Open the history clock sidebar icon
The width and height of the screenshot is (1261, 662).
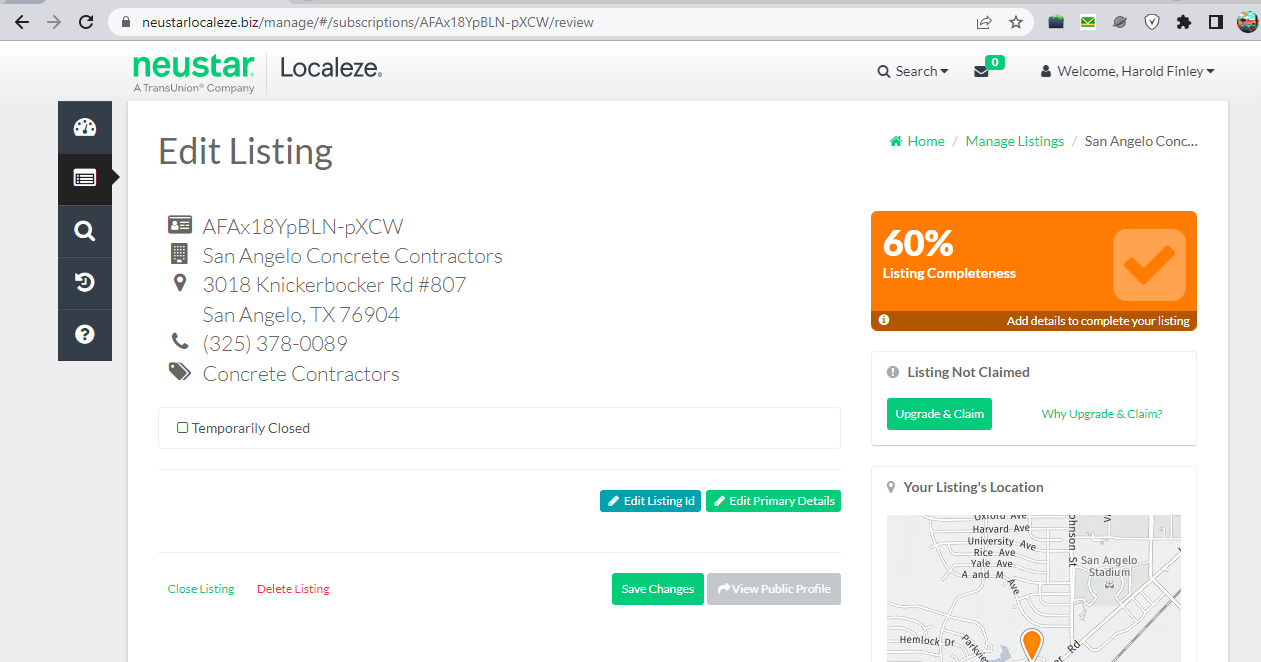[x=85, y=283]
